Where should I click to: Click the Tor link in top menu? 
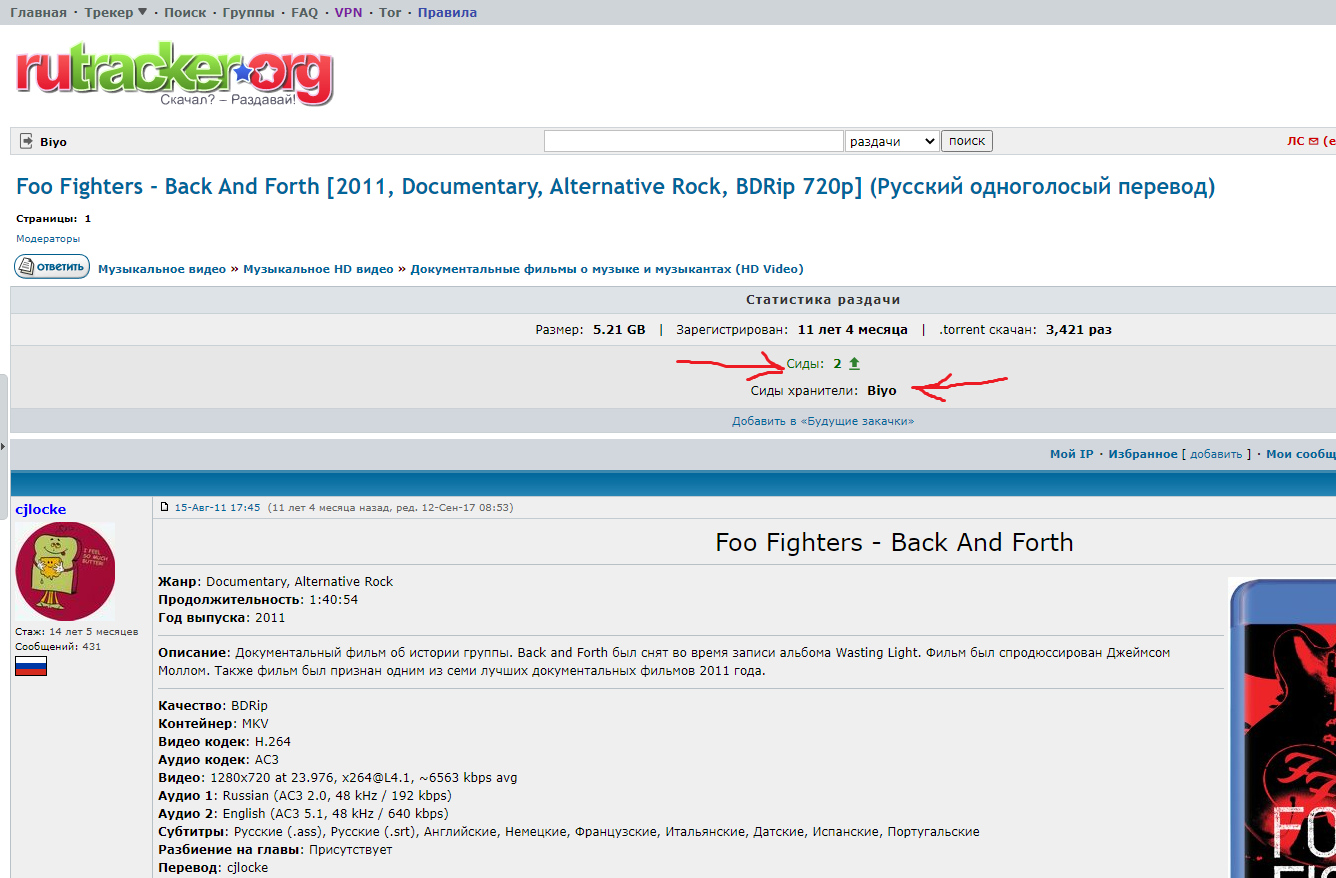[x=390, y=12]
